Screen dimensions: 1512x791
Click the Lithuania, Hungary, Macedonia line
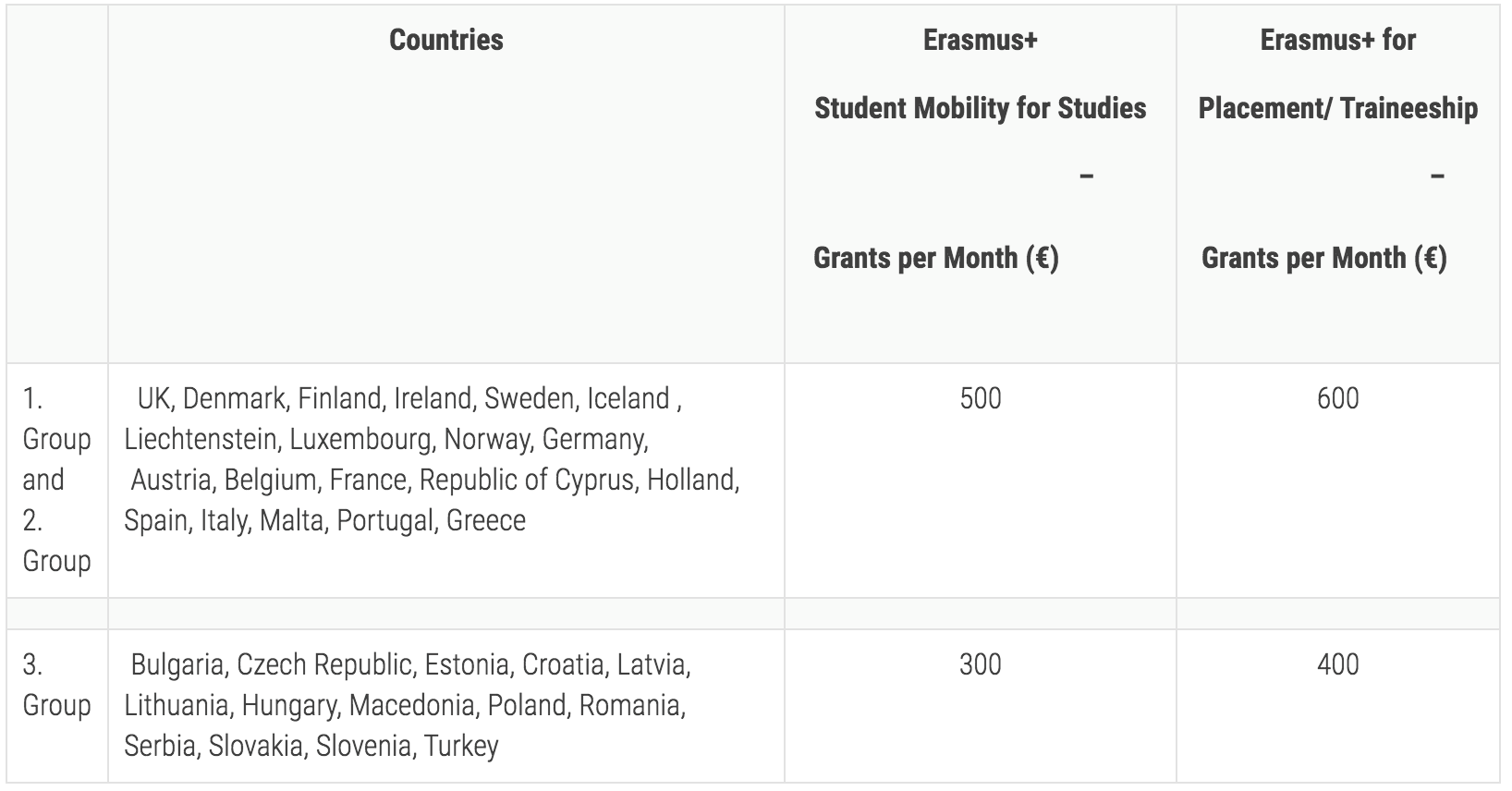coord(405,705)
